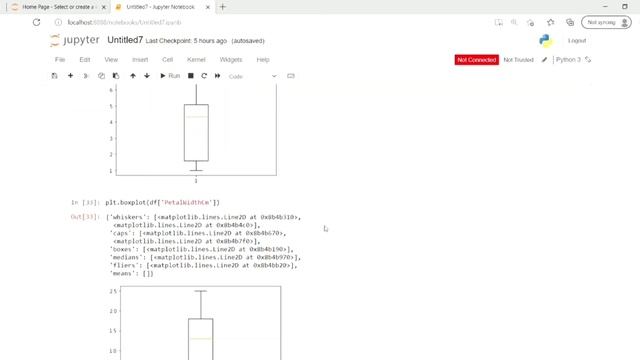Save notebook with the floppy disk icon
The width and height of the screenshot is (640, 360).
[x=54, y=76]
